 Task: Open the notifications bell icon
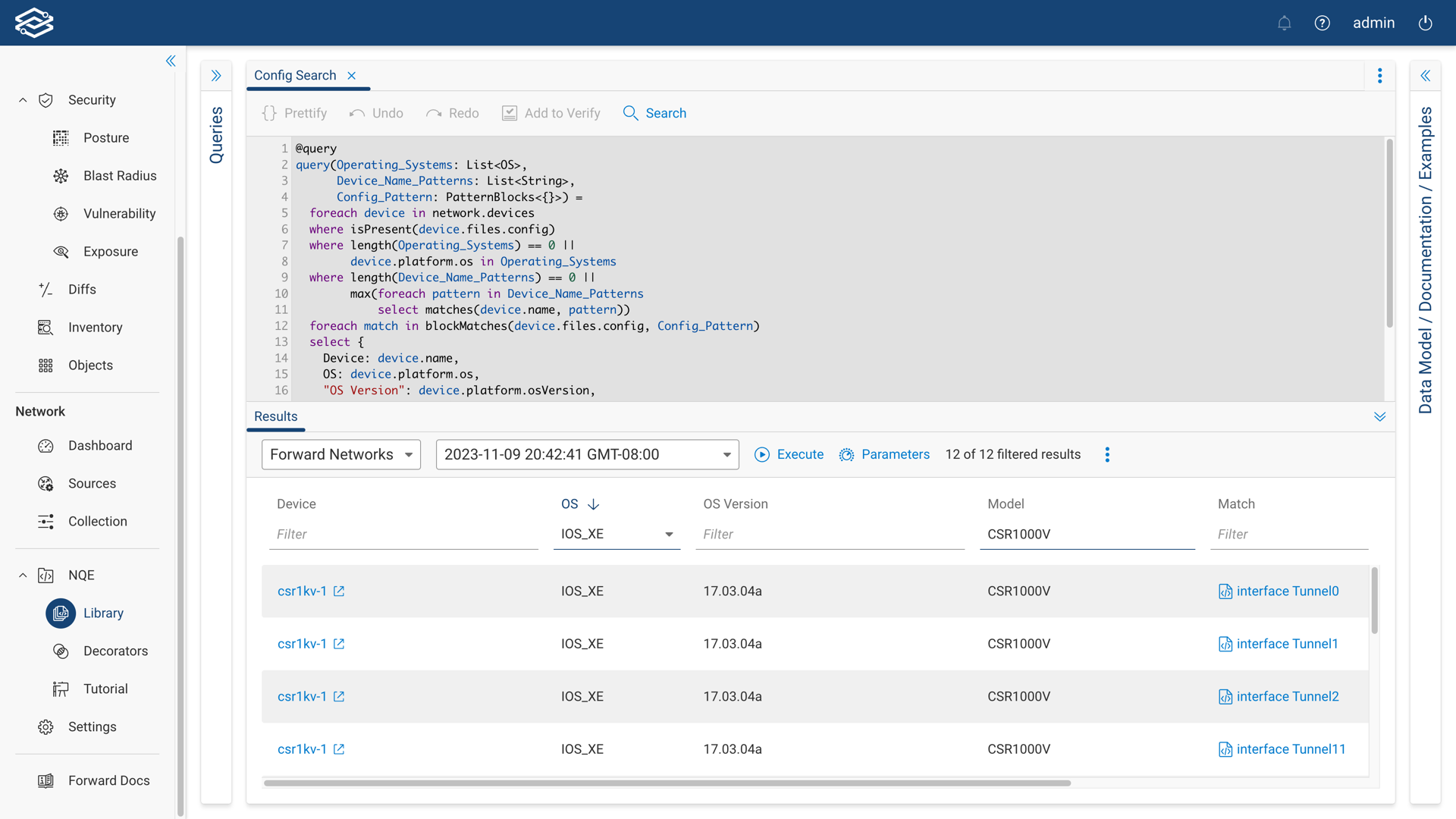1284,23
